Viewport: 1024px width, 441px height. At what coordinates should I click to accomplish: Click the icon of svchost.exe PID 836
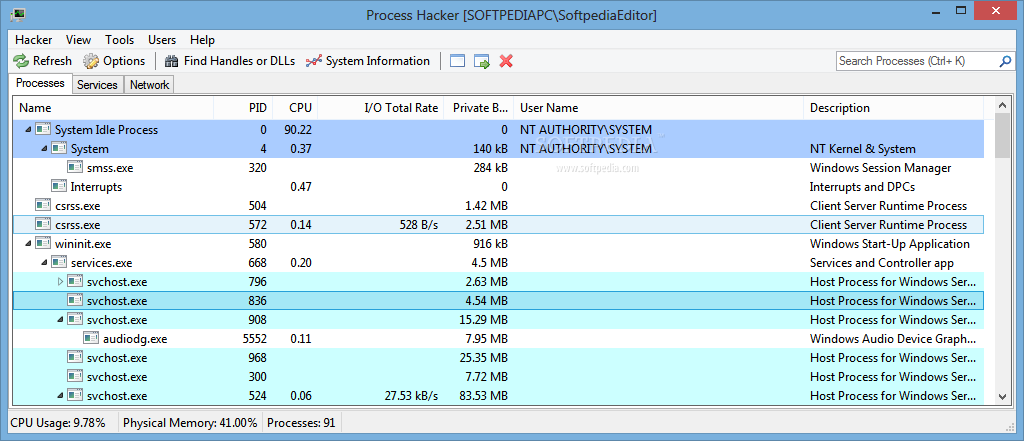(x=76, y=300)
